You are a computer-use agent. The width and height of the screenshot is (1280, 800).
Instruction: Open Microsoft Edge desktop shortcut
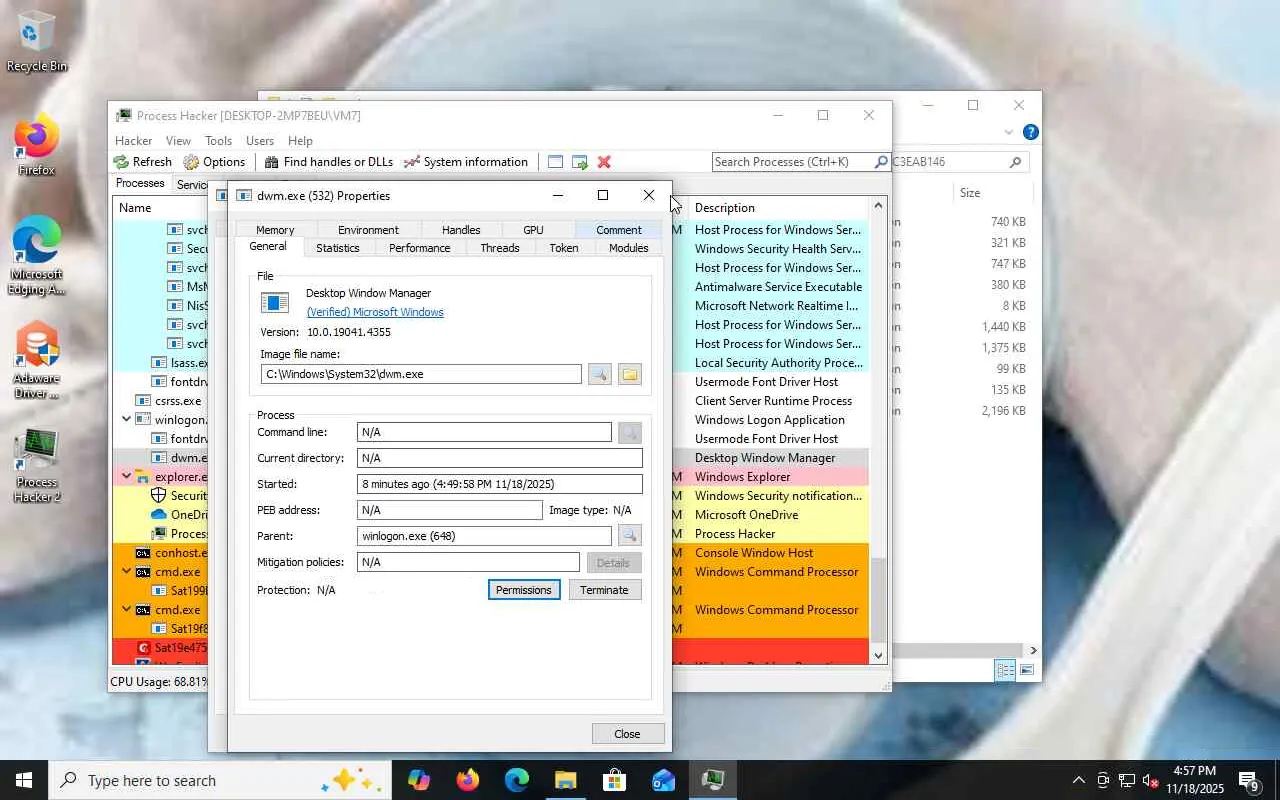tap(37, 255)
